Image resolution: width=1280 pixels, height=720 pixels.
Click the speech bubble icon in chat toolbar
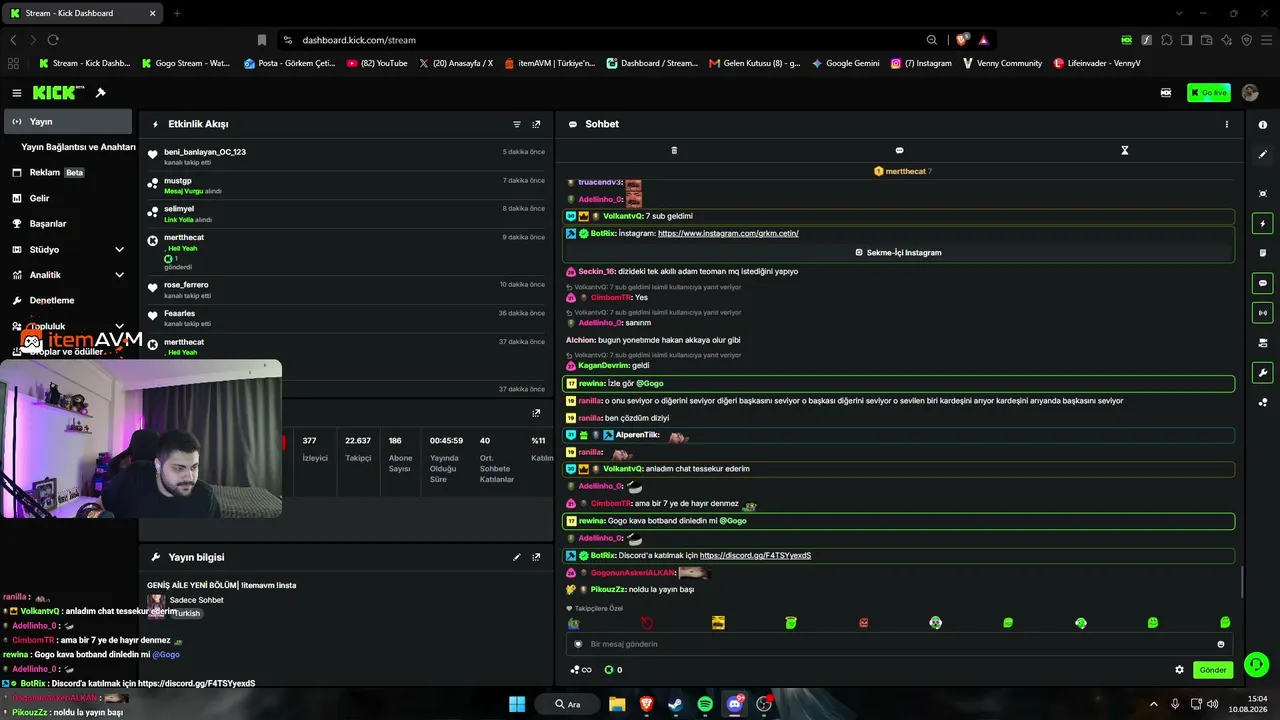[899, 150]
